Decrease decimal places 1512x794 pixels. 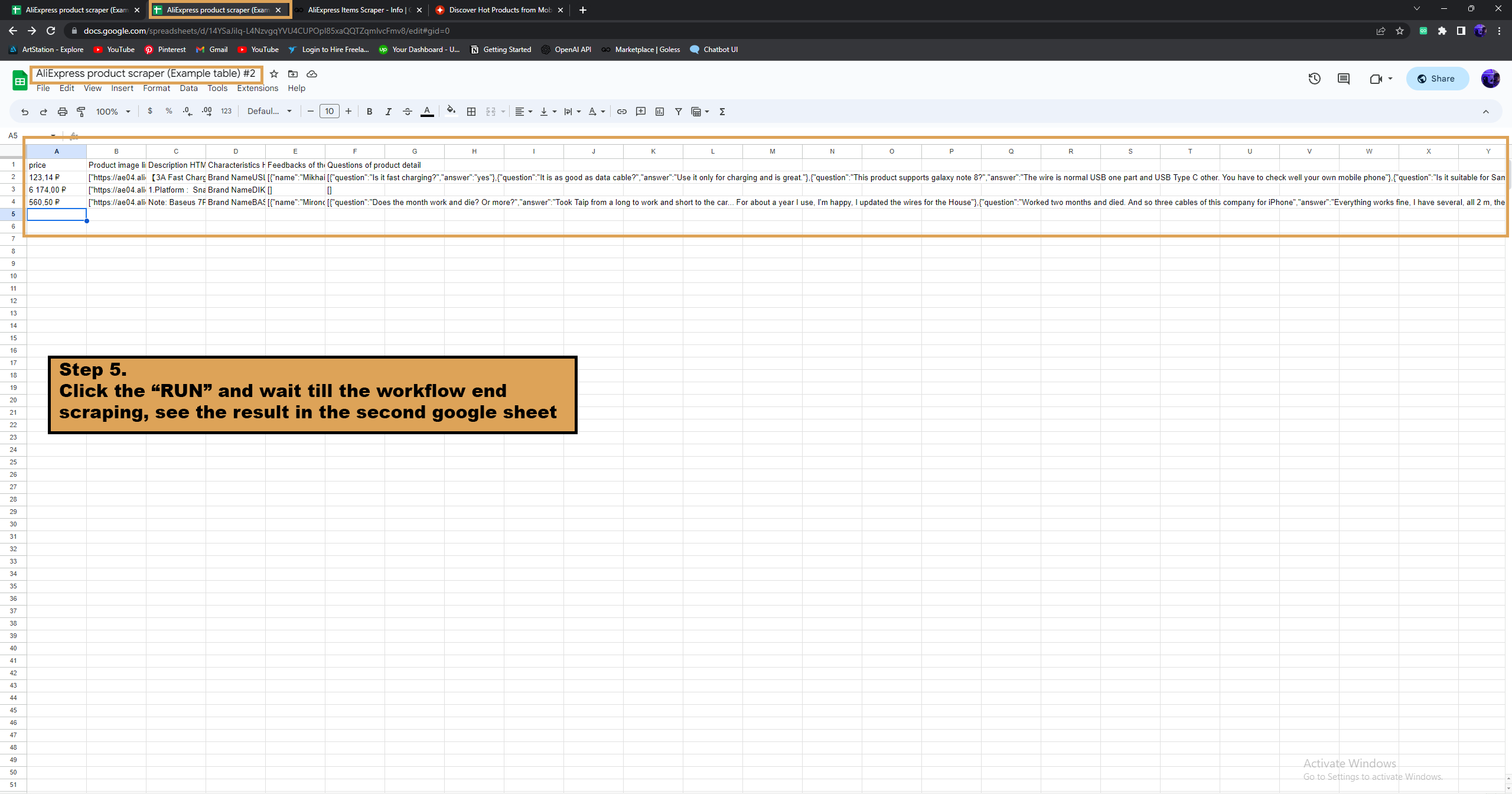click(188, 111)
